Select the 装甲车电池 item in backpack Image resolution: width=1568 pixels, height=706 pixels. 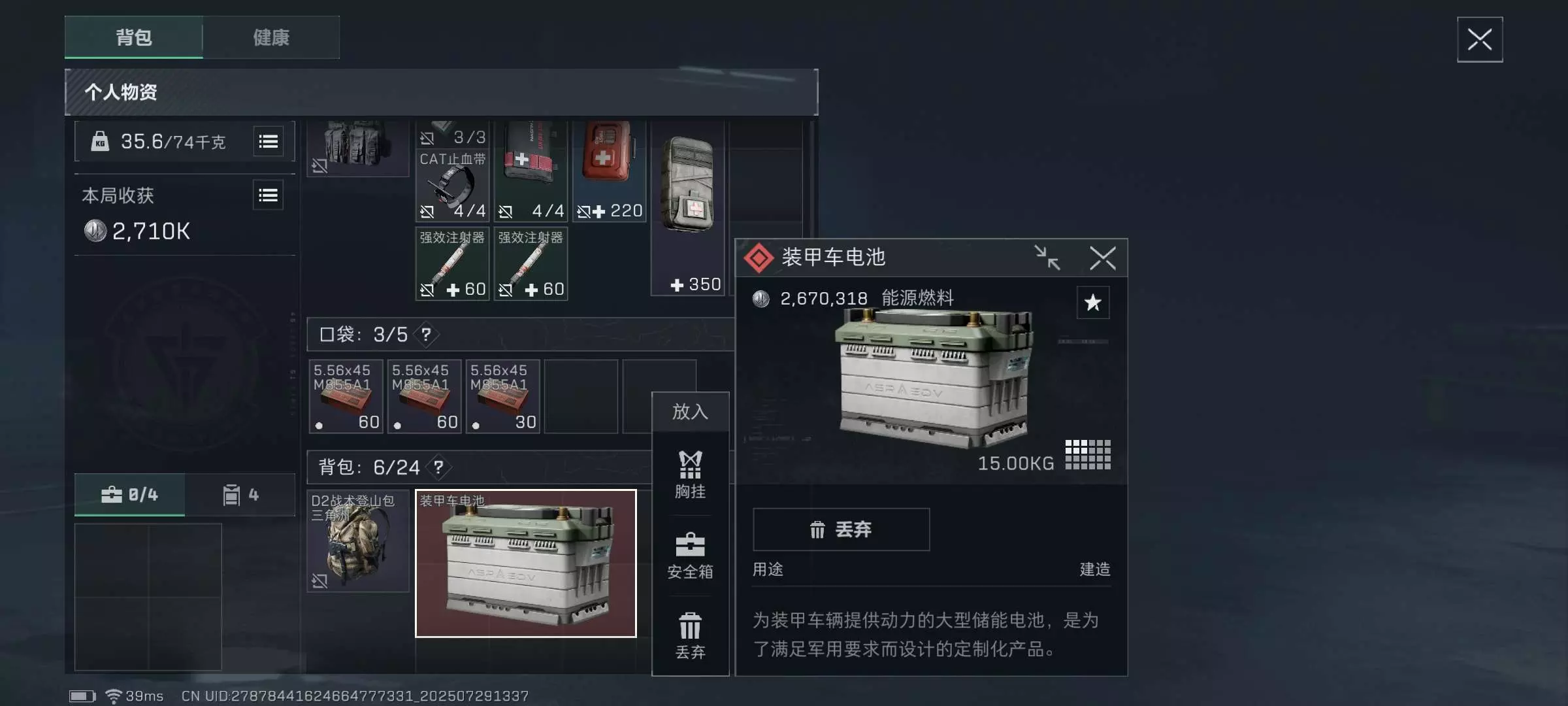click(526, 563)
